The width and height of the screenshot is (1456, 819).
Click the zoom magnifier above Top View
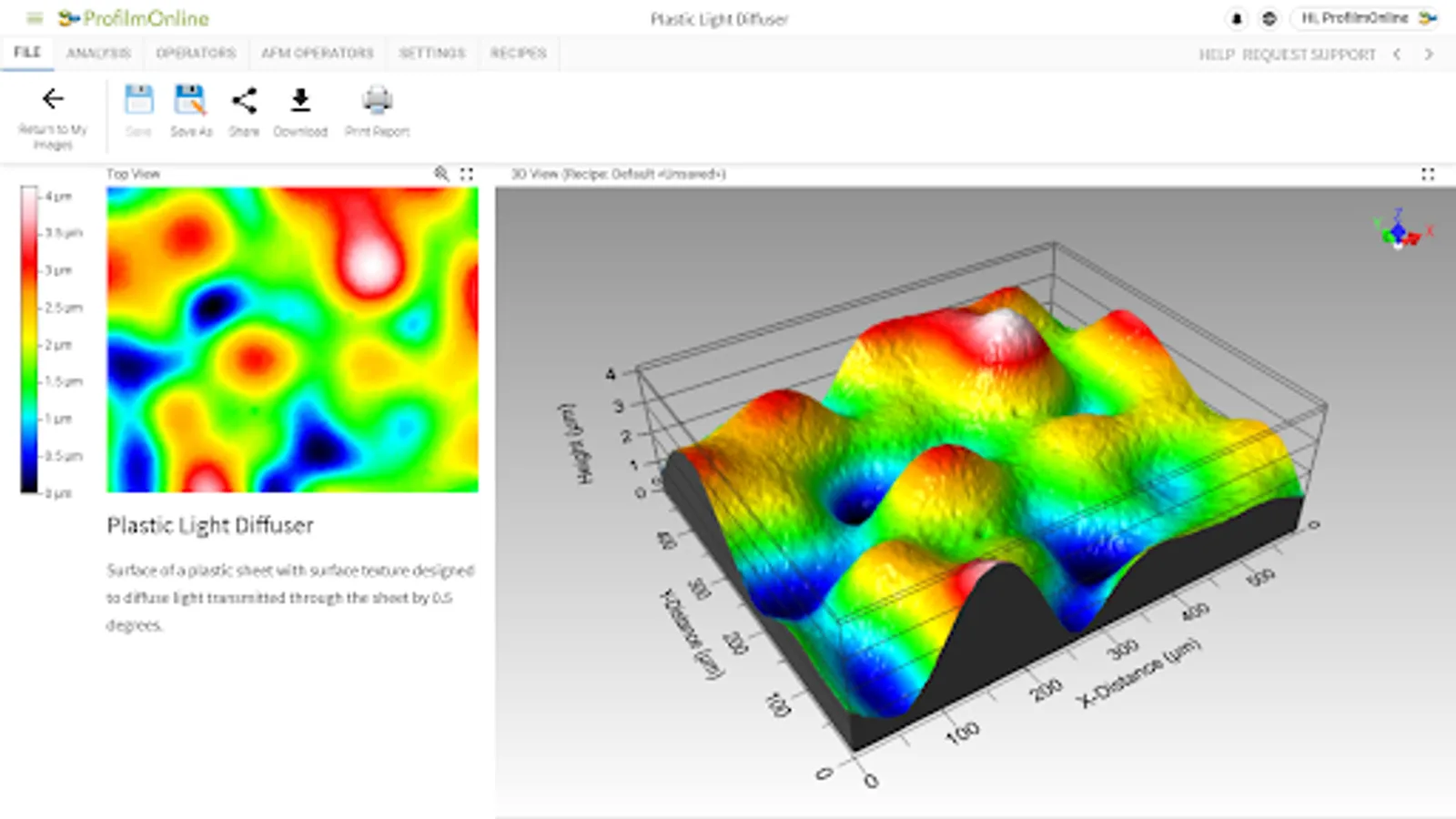441,174
